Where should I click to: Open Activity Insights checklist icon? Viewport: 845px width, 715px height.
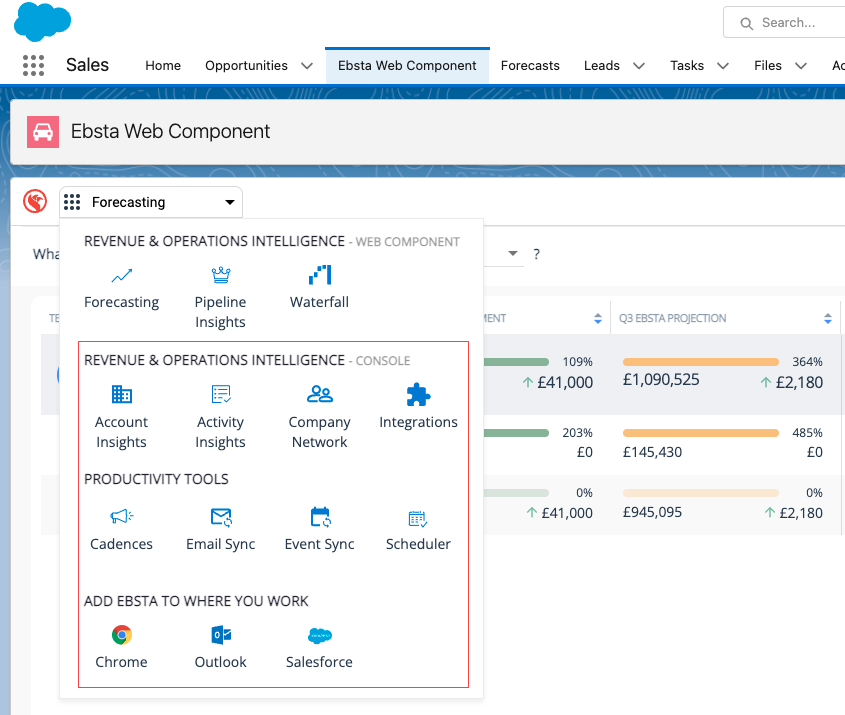pos(220,395)
